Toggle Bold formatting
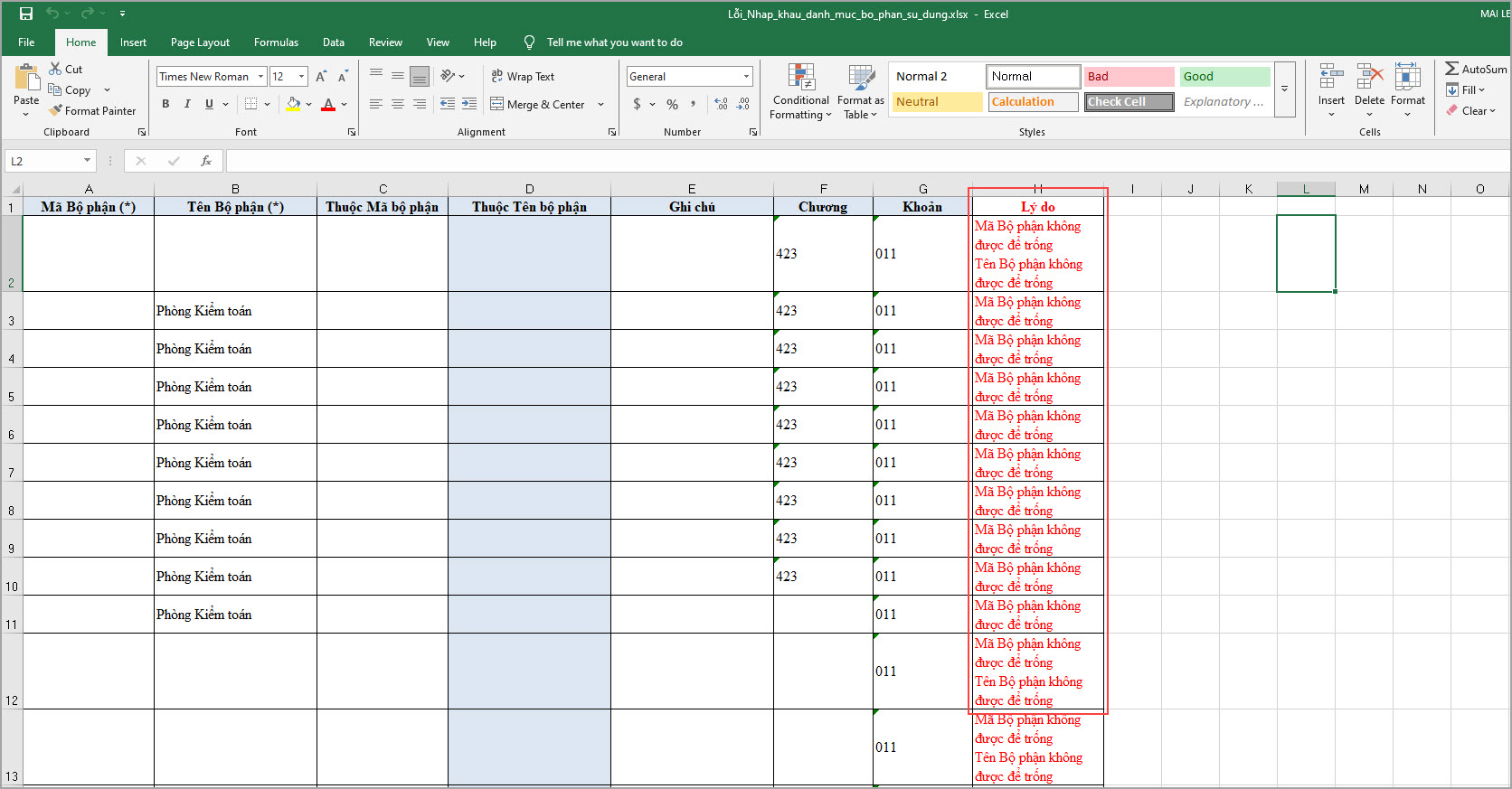1512x789 pixels. [x=165, y=104]
